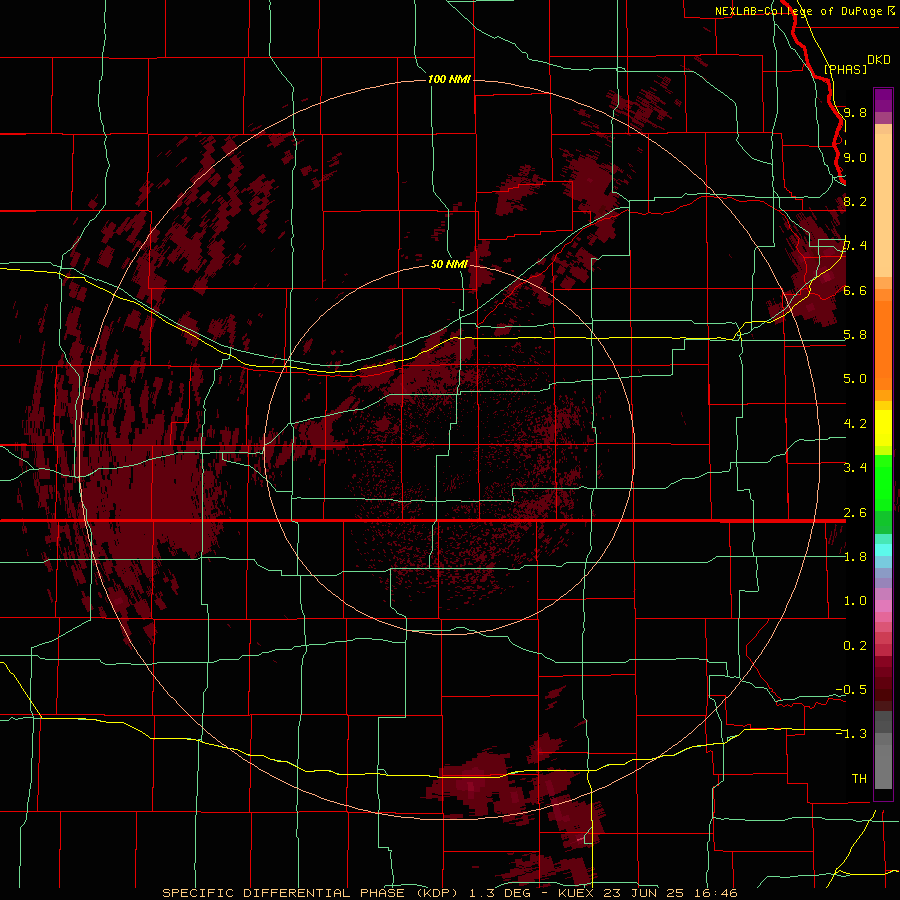Click the 6.6 value on the color scale
This screenshot has width=900, height=900.
pyautogui.click(x=855, y=290)
